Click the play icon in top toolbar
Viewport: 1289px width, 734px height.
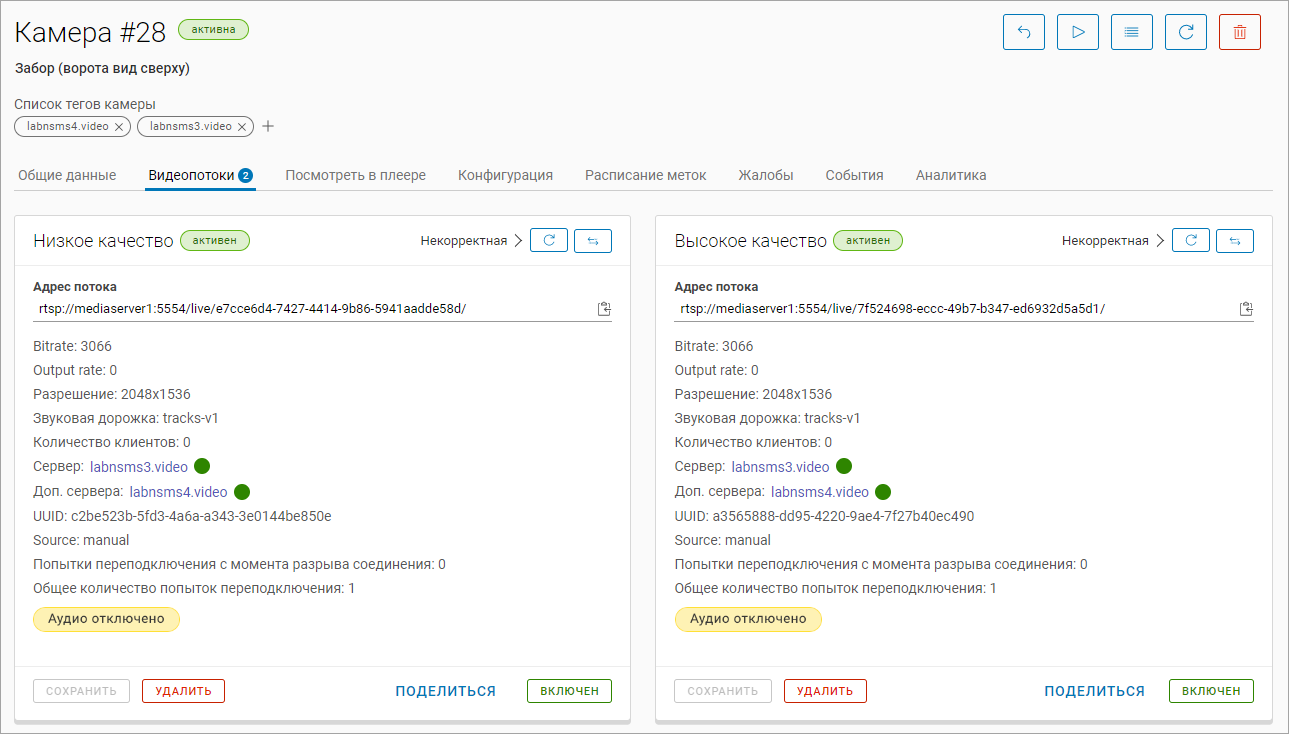click(1078, 32)
